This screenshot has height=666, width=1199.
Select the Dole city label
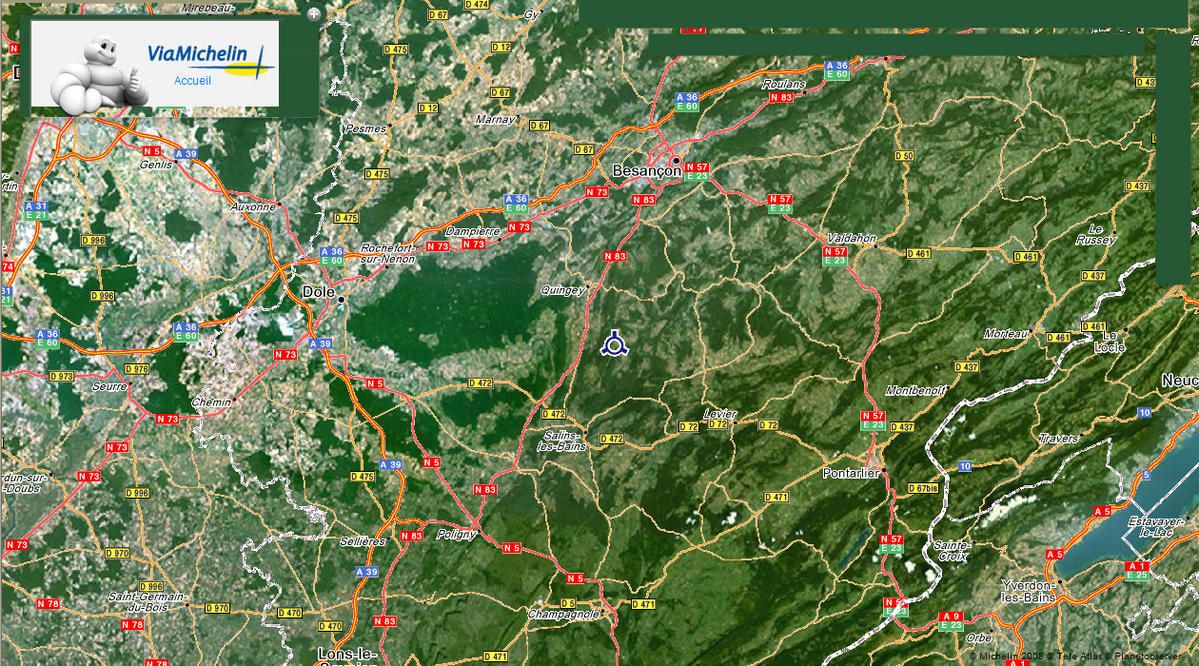pyautogui.click(x=318, y=292)
